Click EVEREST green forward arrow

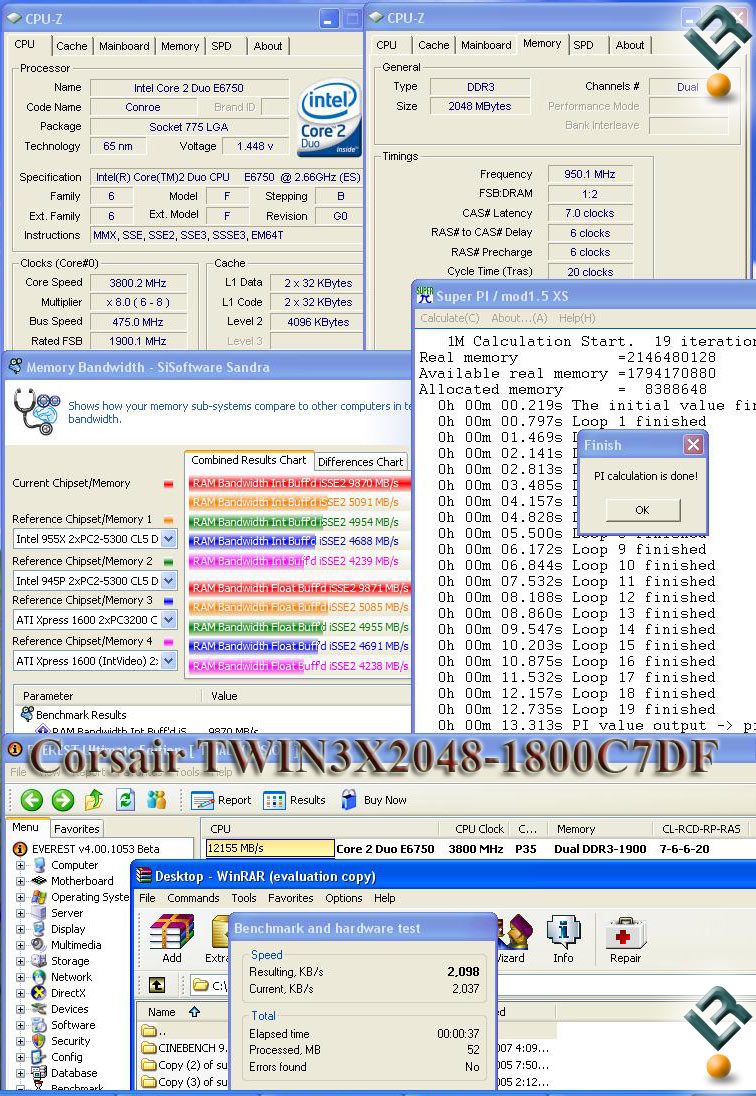tap(63, 800)
